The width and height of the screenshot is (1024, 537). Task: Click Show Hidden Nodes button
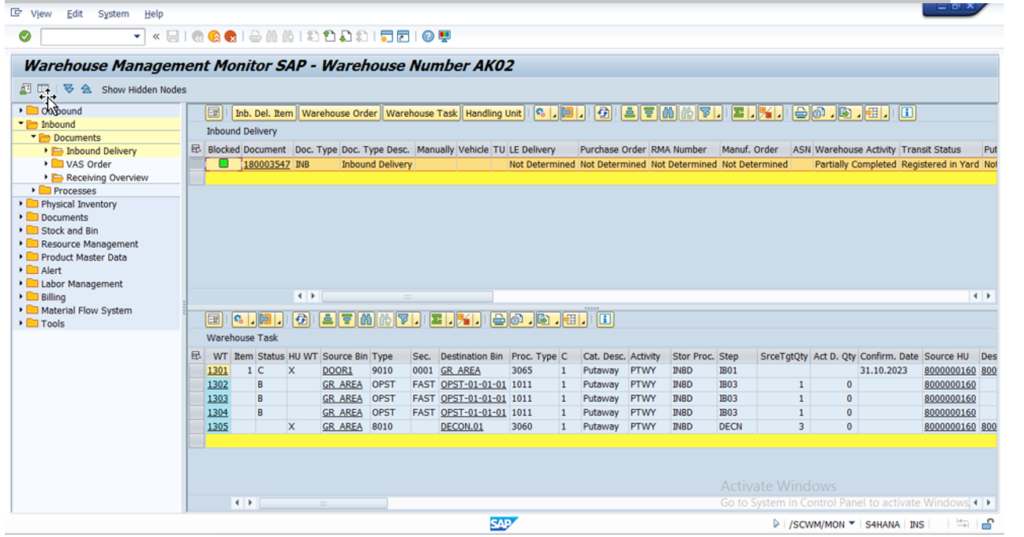144,90
